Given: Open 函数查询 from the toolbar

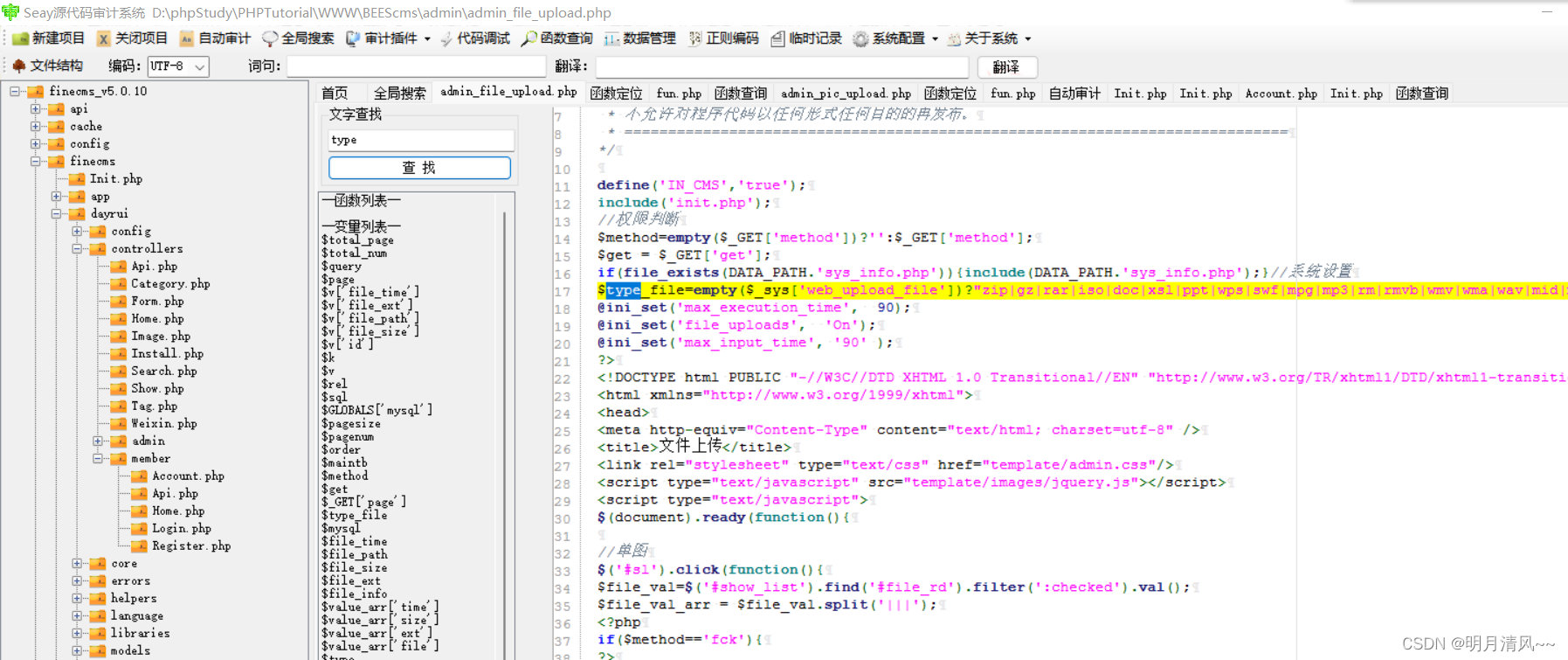Looking at the screenshot, I should 557,38.
